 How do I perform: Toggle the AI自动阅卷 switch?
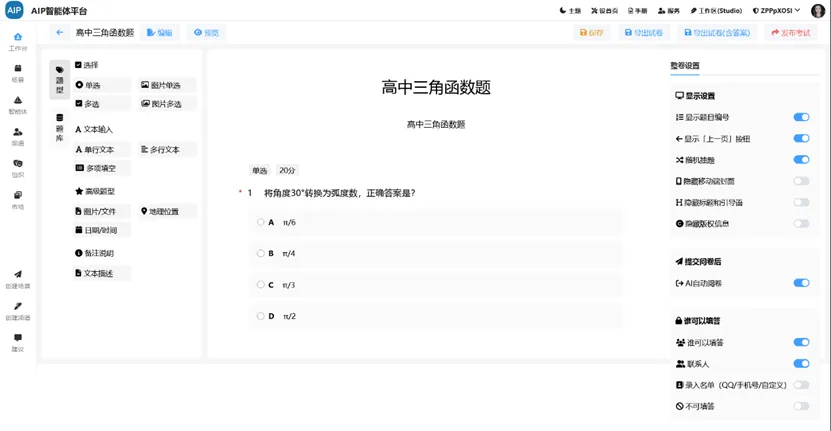pyautogui.click(x=801, y=283)
